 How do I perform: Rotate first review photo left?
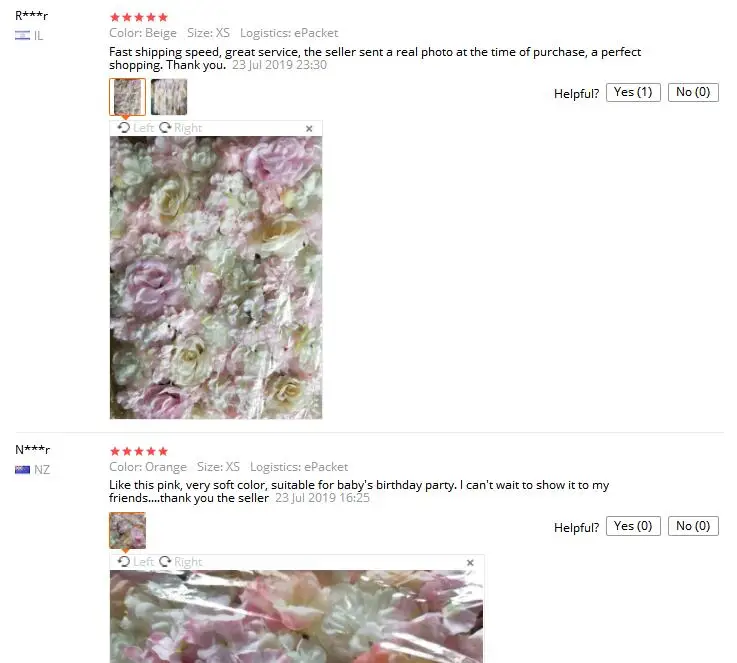pyautogui.click(x=135, y=128)
